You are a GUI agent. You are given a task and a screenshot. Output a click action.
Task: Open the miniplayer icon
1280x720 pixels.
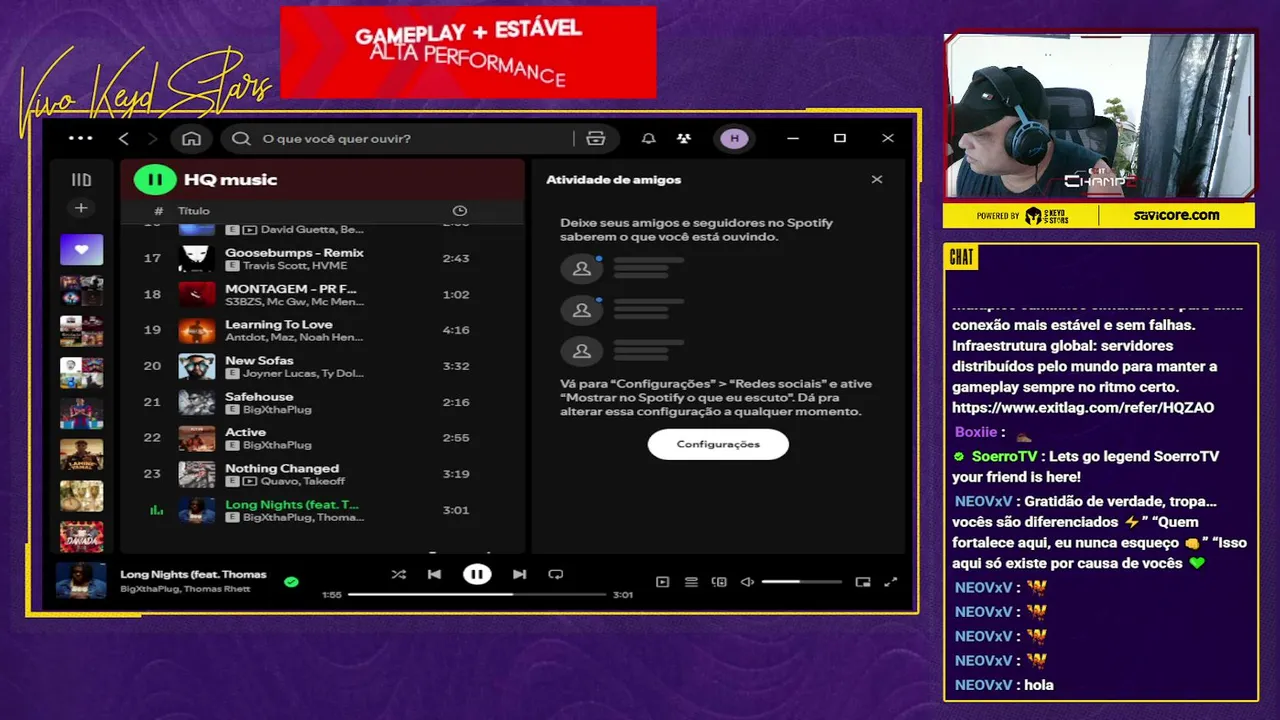(863, 582)
